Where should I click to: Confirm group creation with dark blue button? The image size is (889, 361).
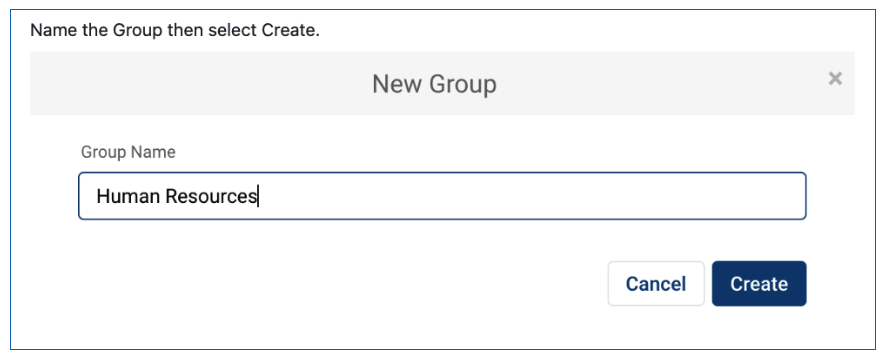tap(759, 283)
